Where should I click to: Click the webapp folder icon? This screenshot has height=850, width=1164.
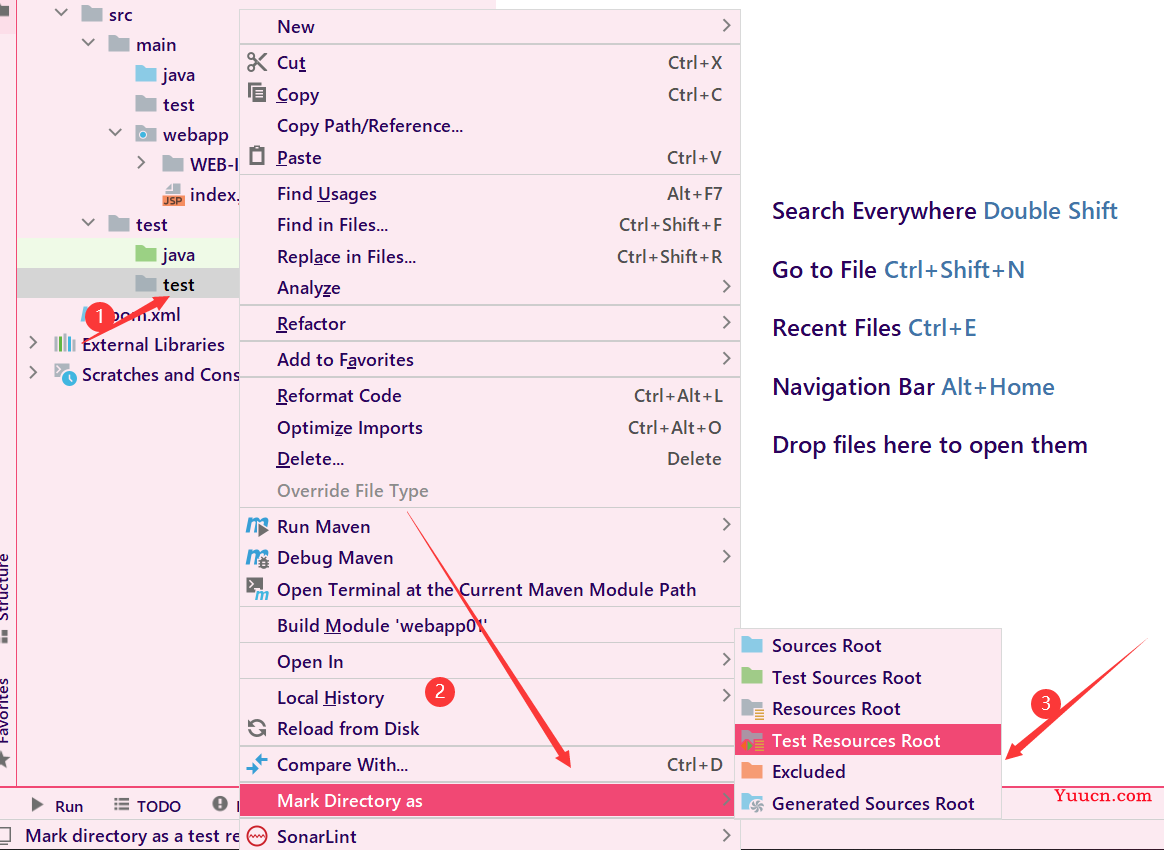pyautogui.click(x=146, y=134)
